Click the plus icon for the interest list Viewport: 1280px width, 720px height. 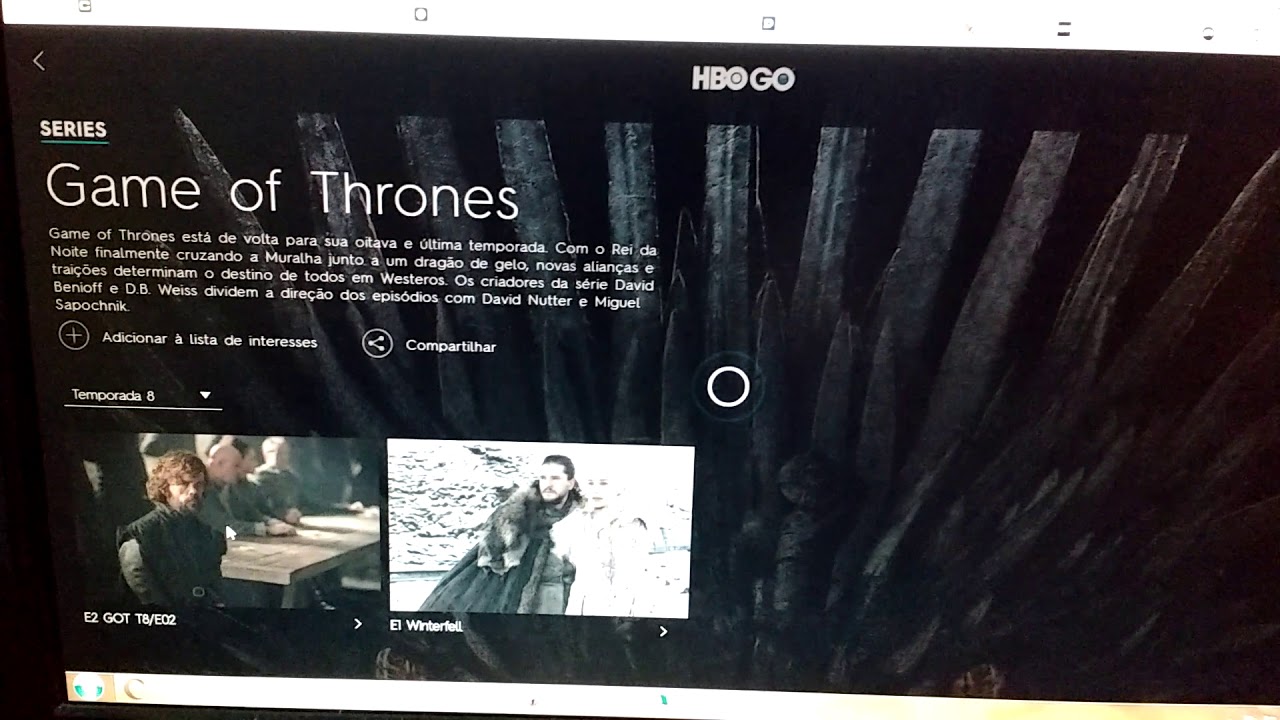74,336
